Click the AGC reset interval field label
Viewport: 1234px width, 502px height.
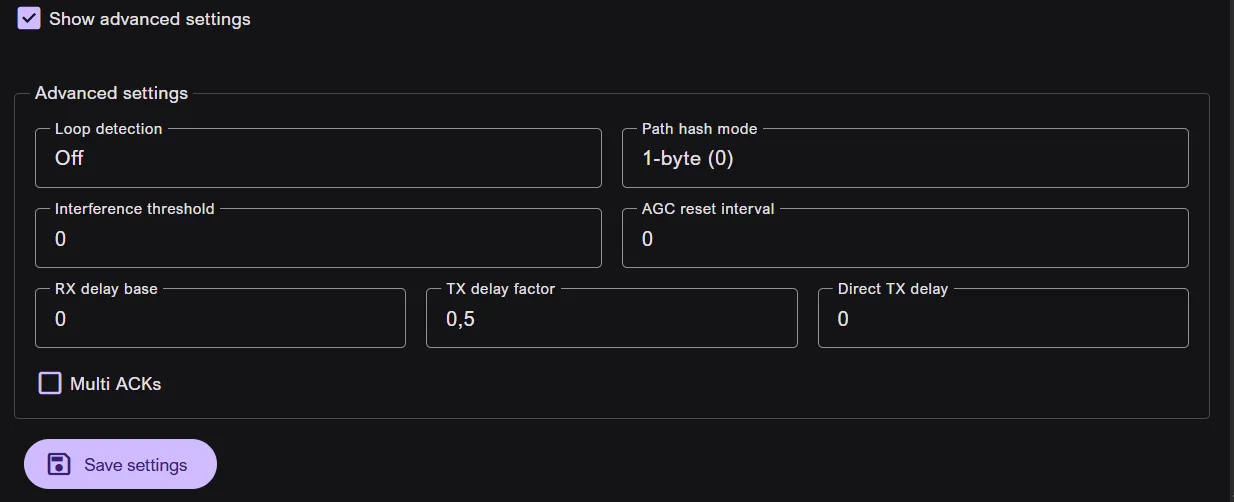coord(708,209)
